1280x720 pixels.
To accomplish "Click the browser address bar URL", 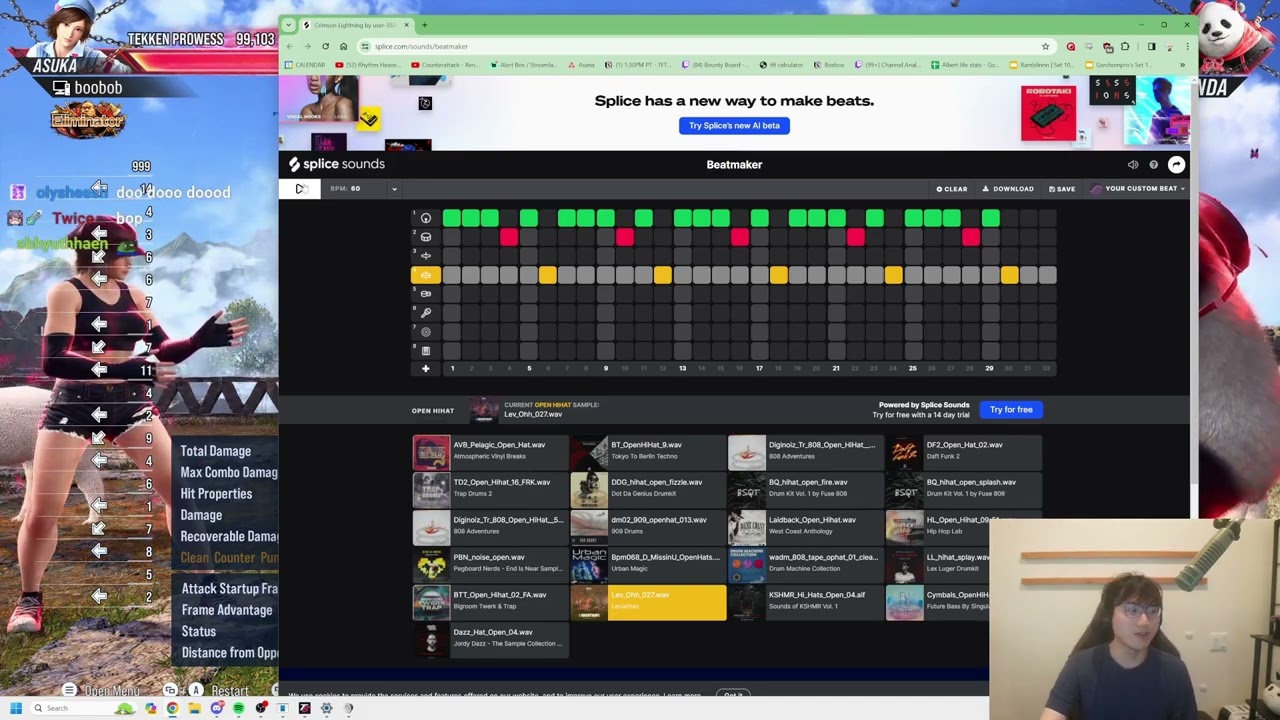I will pos(421,47).
